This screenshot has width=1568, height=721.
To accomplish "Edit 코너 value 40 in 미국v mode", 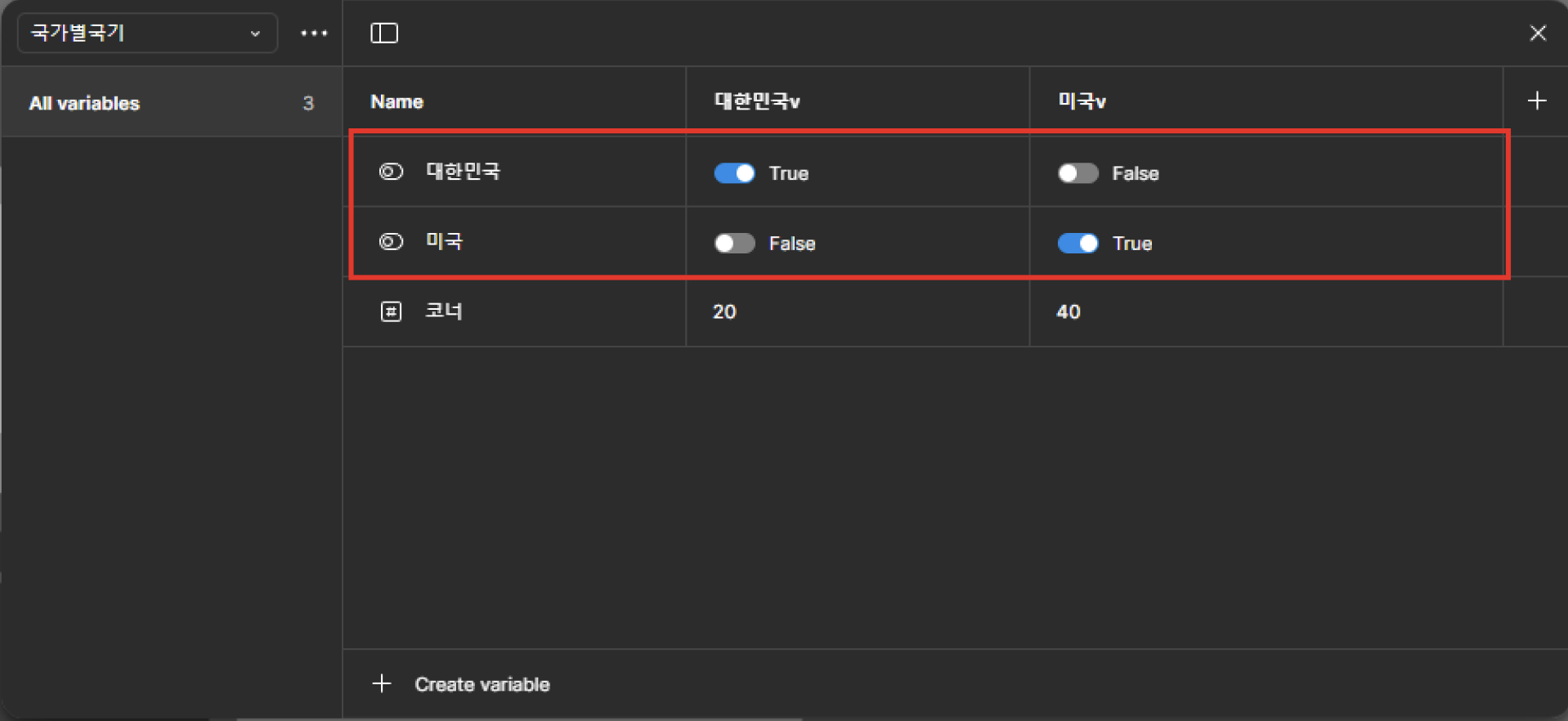I will click(x=1068, y=312).
